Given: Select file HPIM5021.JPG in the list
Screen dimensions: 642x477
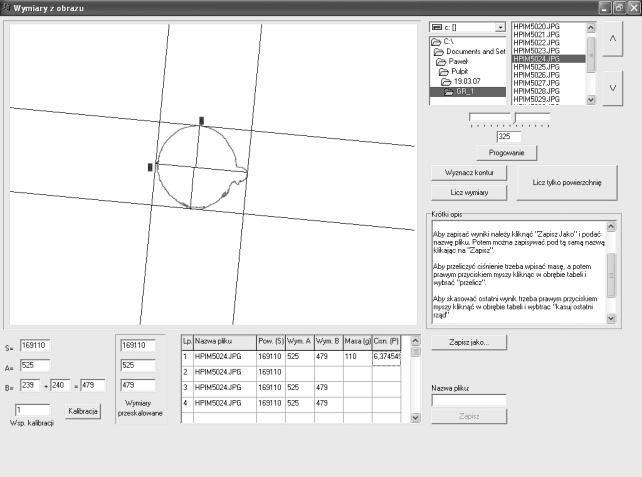Looking at the screenshot, I should 537,35.
